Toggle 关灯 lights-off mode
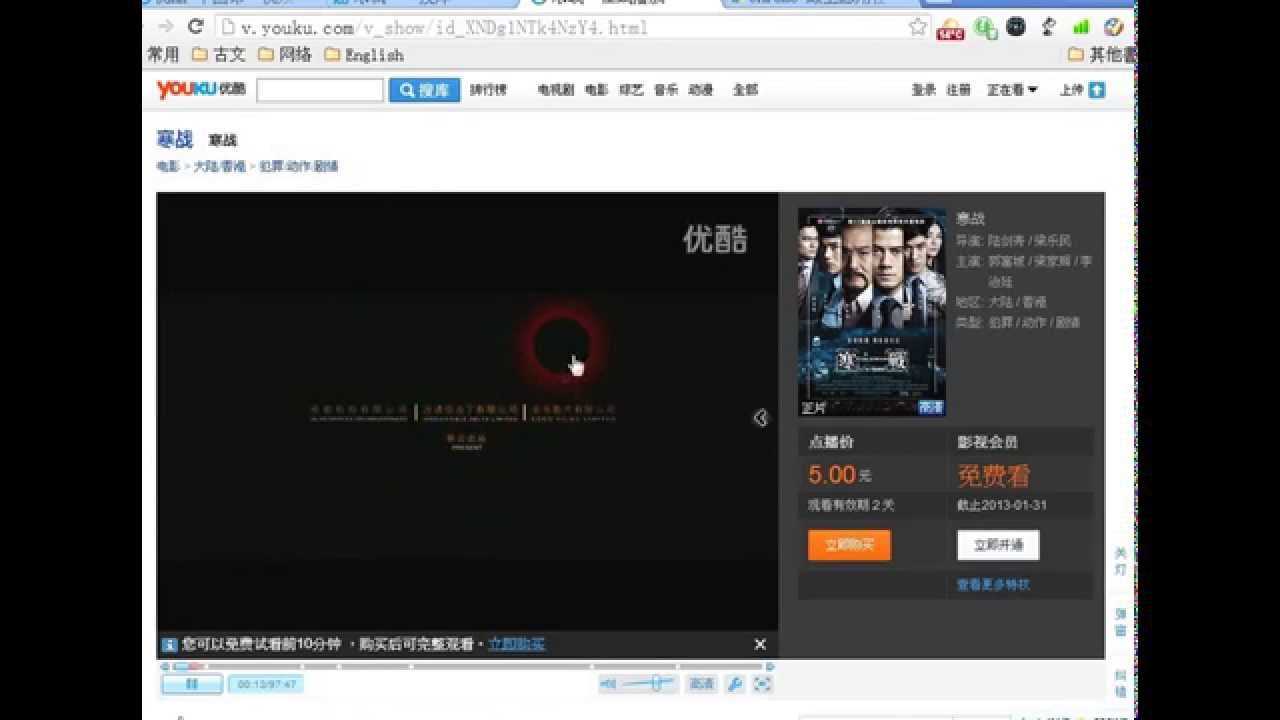 tap(1121, 561)
